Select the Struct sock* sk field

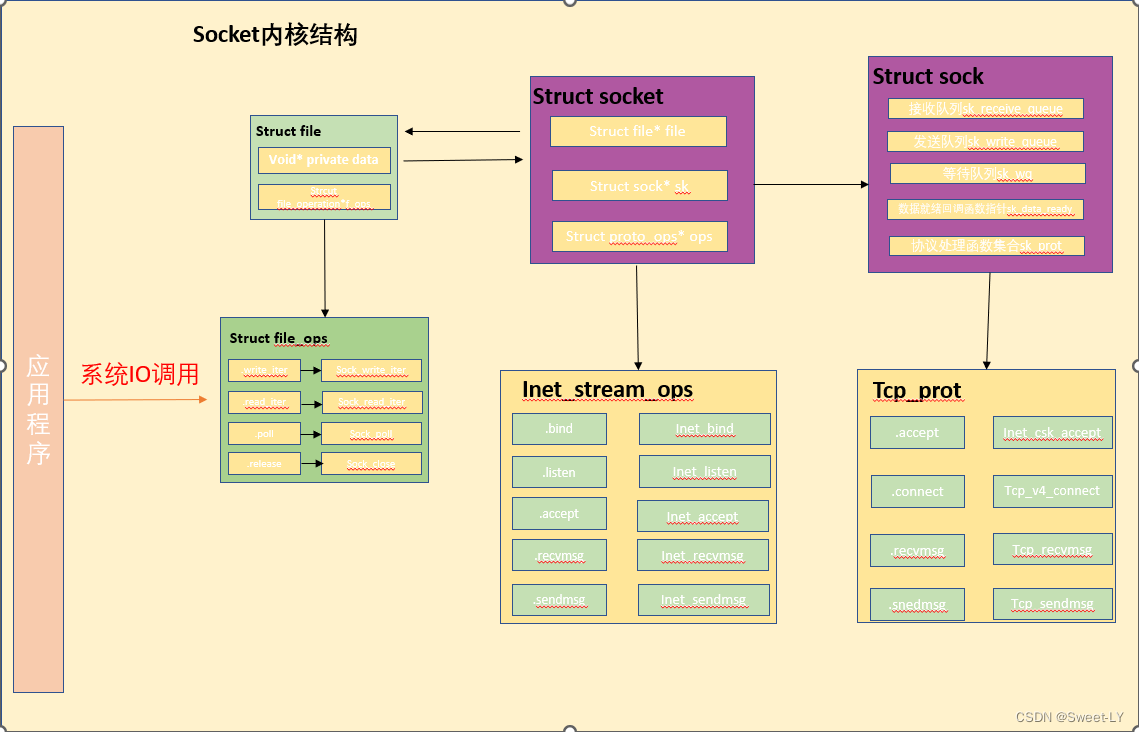(x=638, y=186)
